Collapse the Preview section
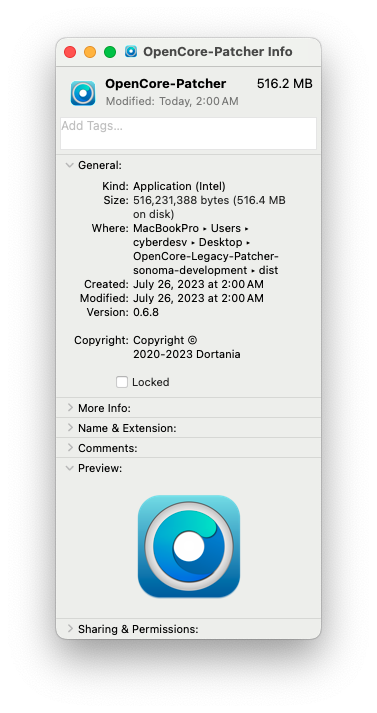The image size is (377, 713). [70, 468]
